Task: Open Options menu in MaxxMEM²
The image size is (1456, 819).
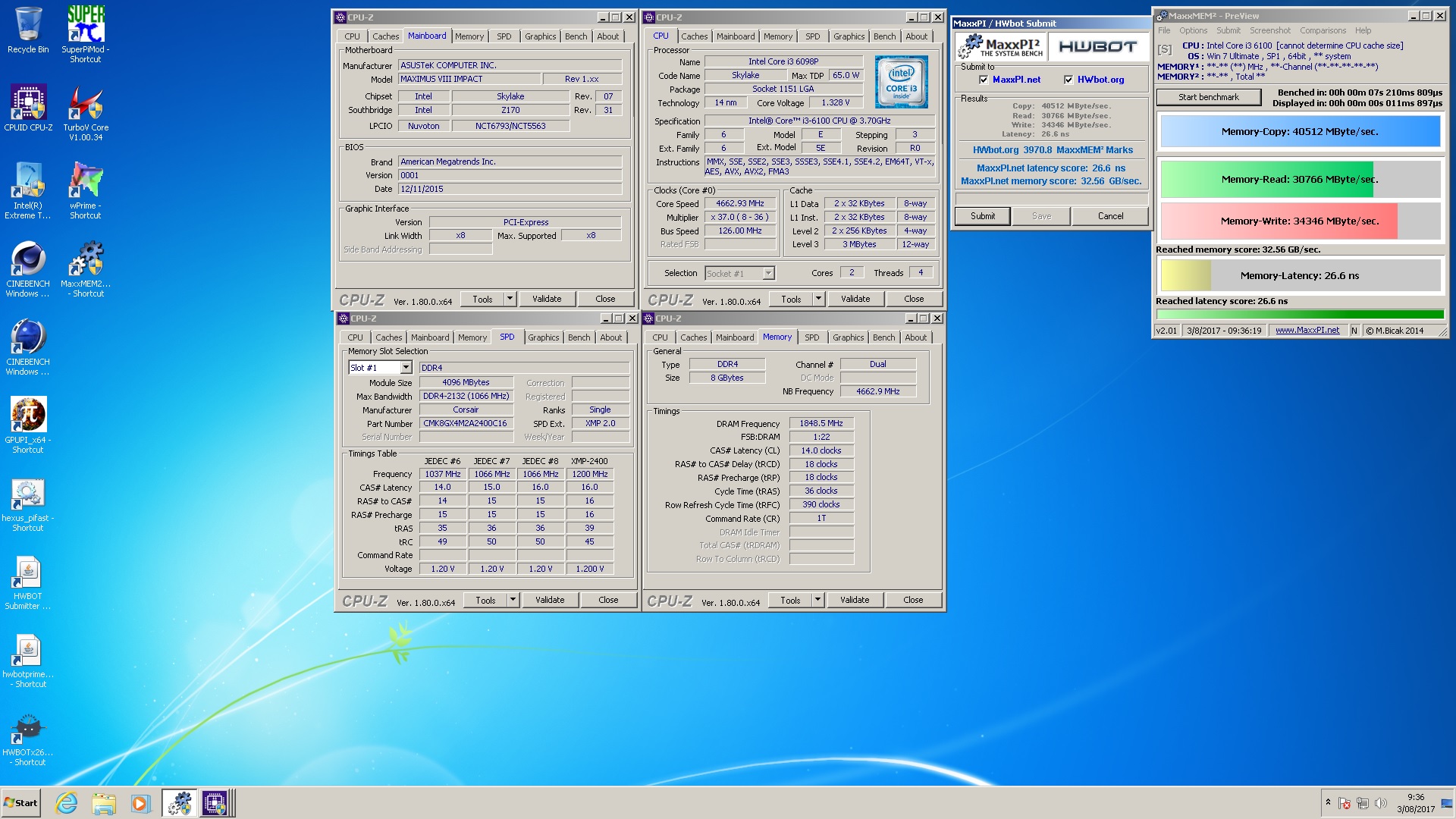Action: click(x=1193, y=30)
